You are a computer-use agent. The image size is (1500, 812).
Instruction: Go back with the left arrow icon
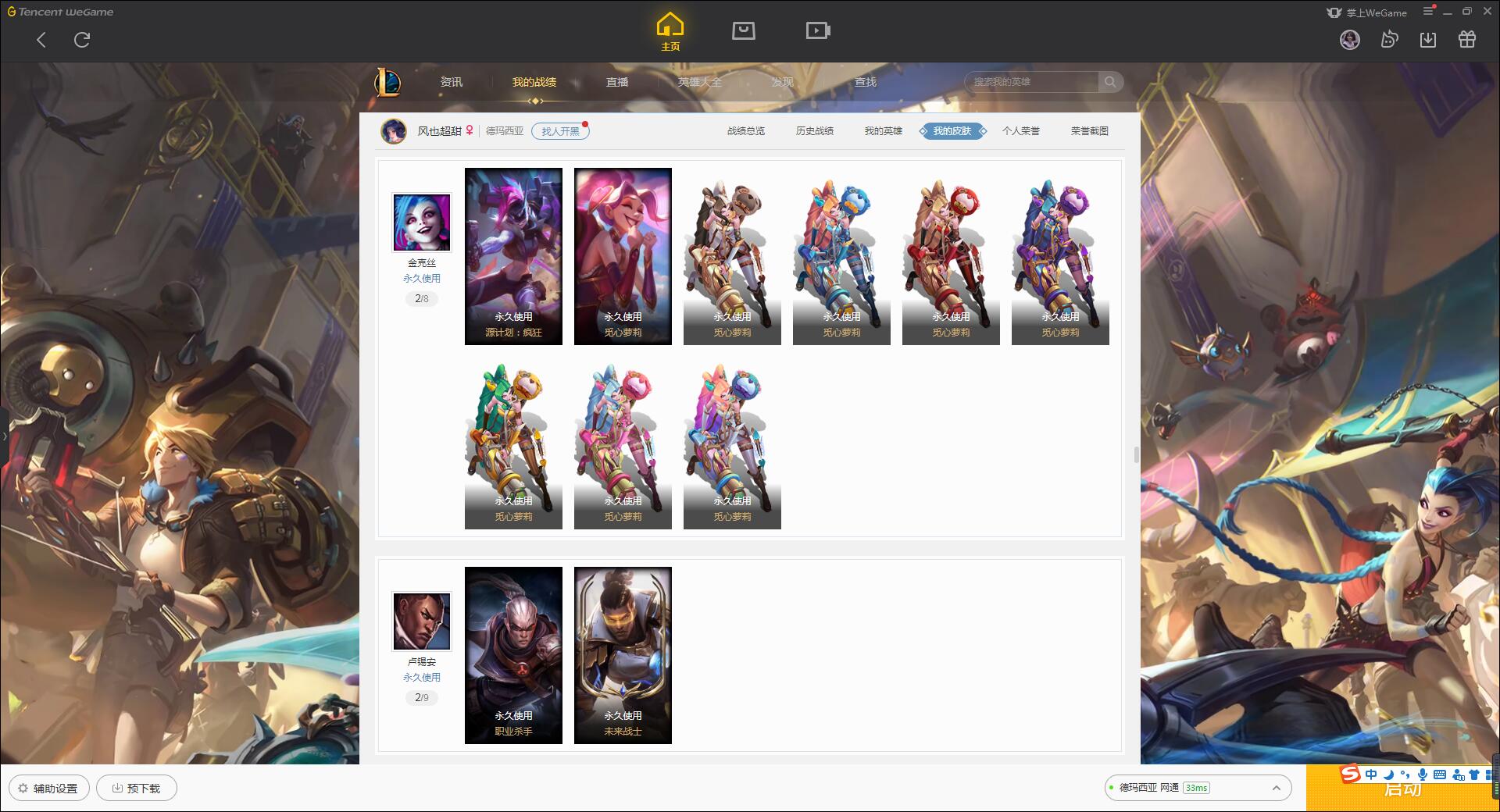pos(41,40)
